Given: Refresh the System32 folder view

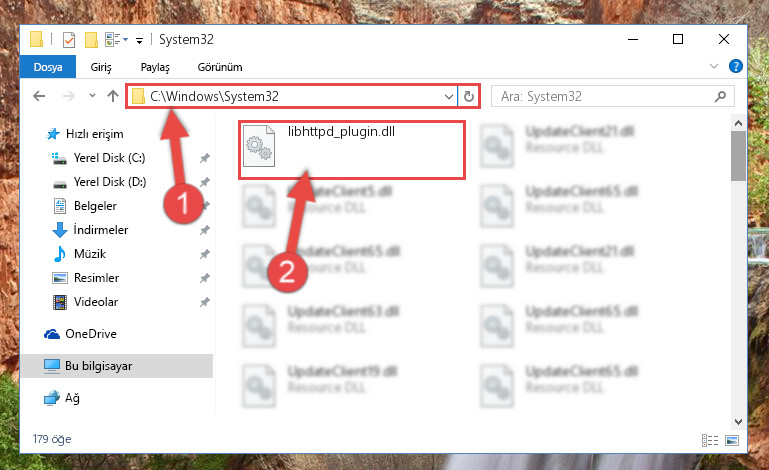Looking at the screenshot, I should (469, 96).
